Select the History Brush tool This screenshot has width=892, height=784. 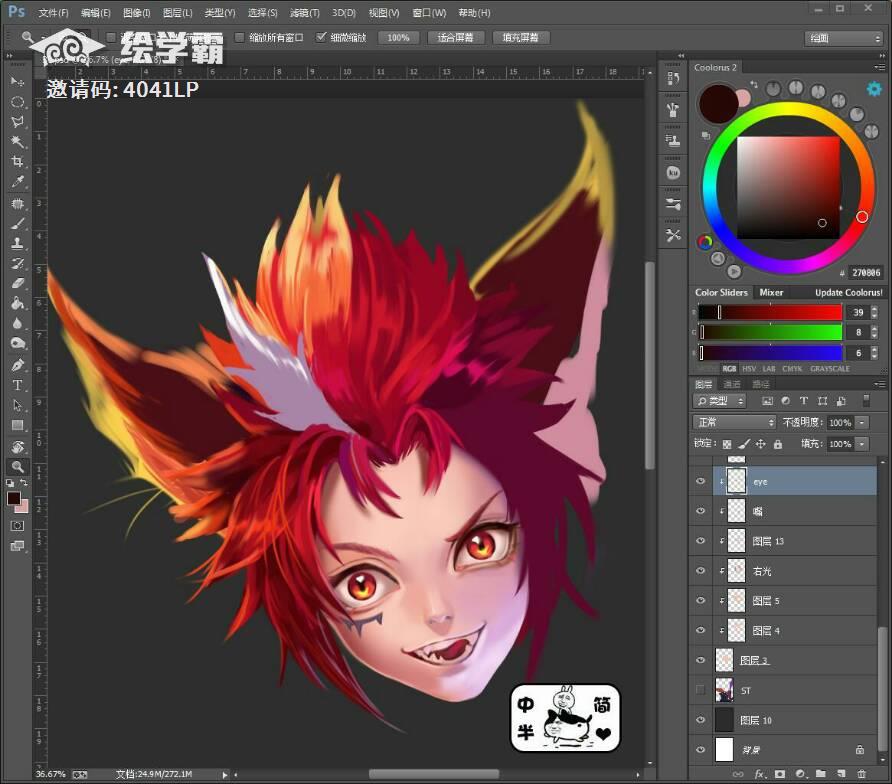click(17, 263)
